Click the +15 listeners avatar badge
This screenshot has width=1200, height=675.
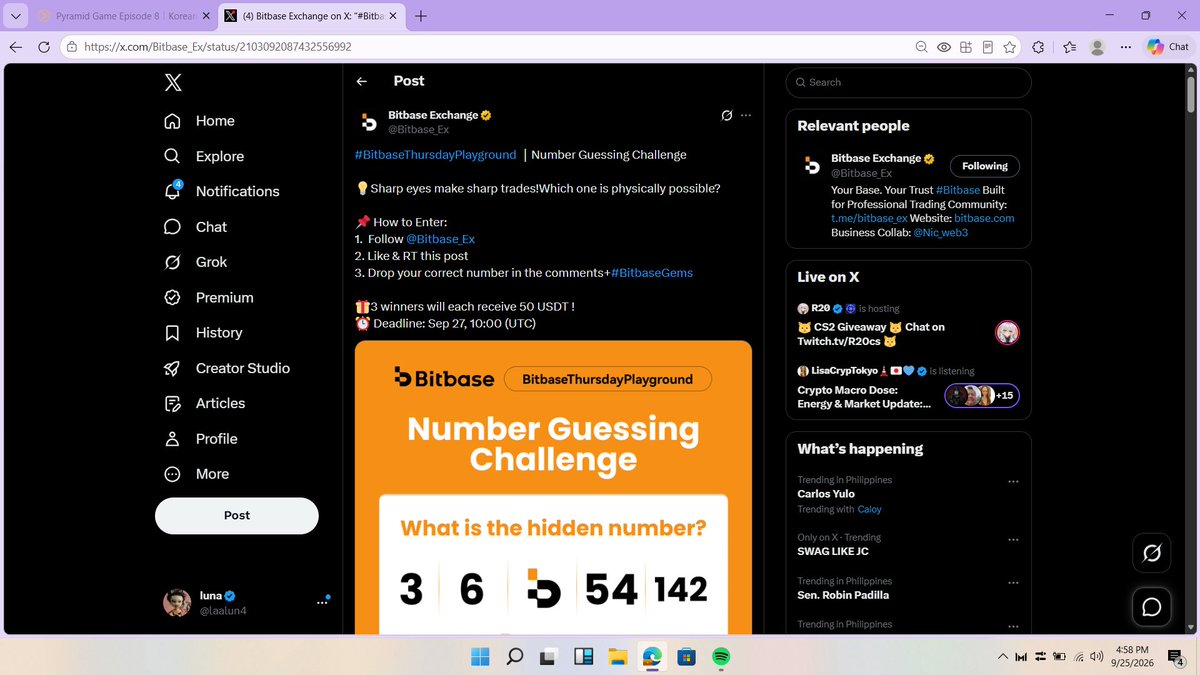[982, 396]
